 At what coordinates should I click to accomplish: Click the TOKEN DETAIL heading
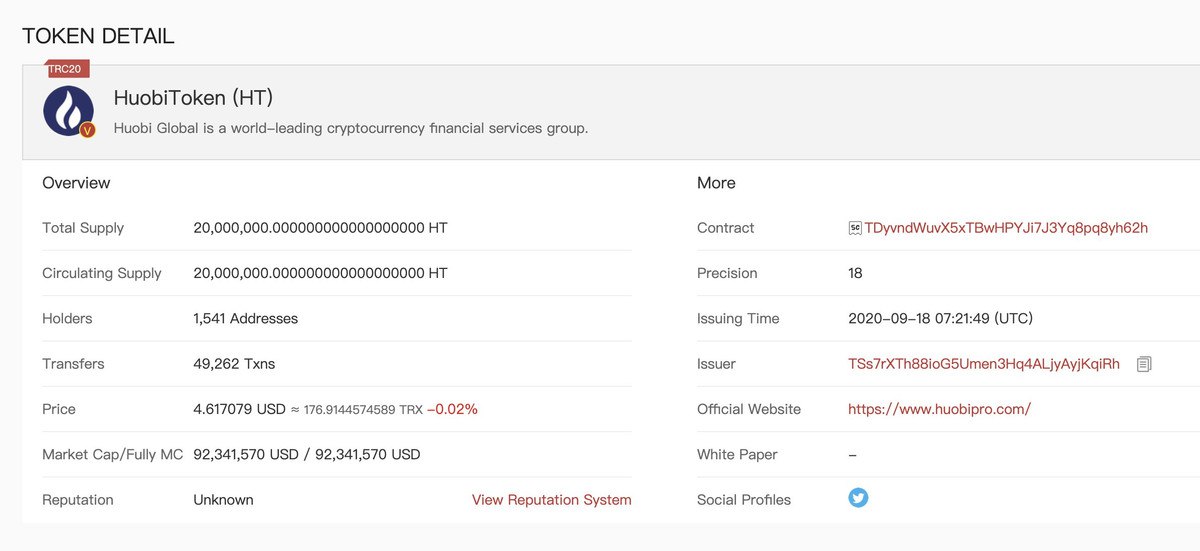98,36
